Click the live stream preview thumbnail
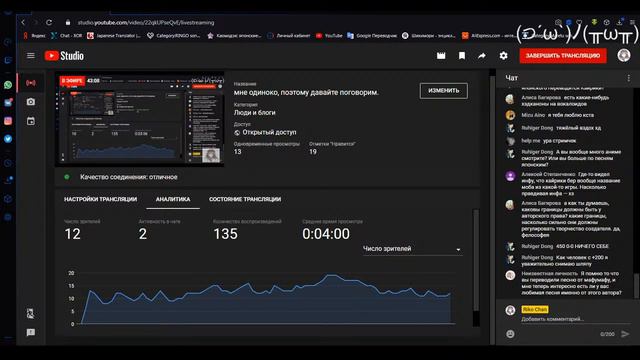Screen dimensions: 640x360 (x=140, y=119)
